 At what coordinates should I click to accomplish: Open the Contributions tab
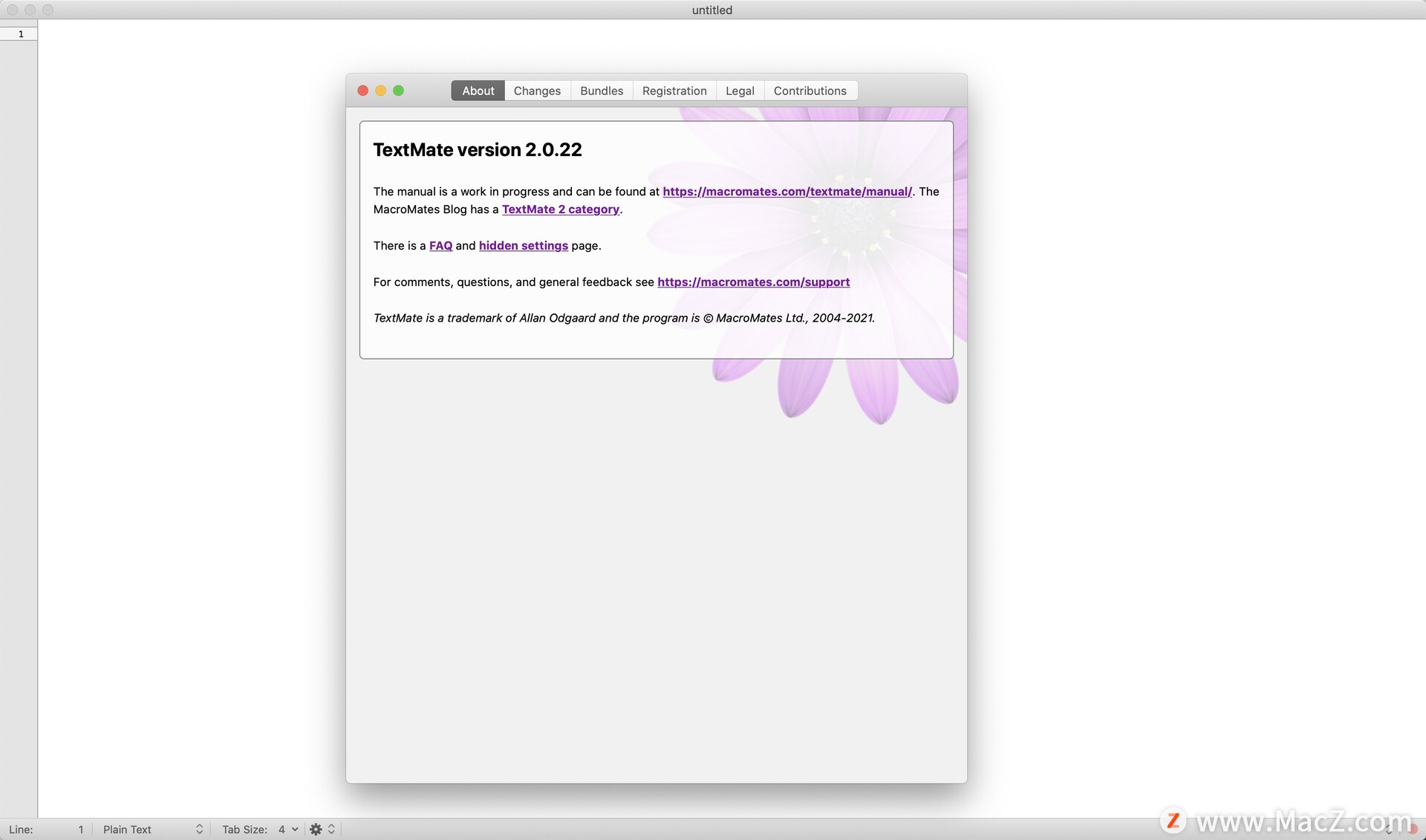[810, 91]
